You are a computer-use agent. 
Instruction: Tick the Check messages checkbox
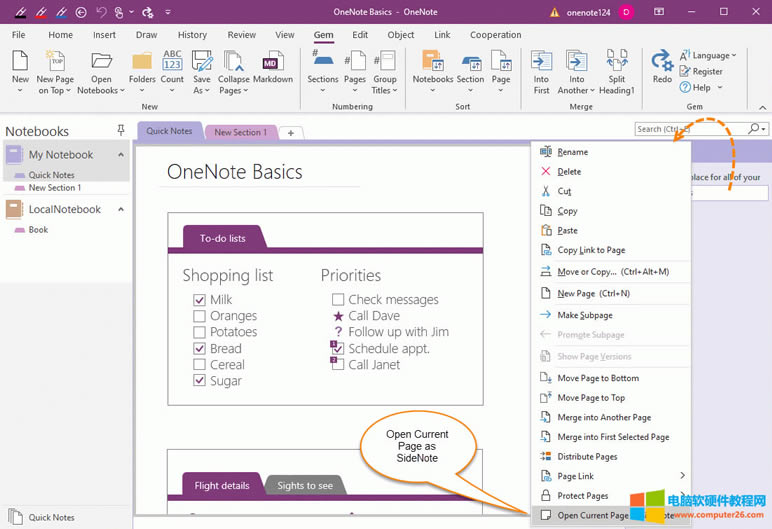[337, 300]
